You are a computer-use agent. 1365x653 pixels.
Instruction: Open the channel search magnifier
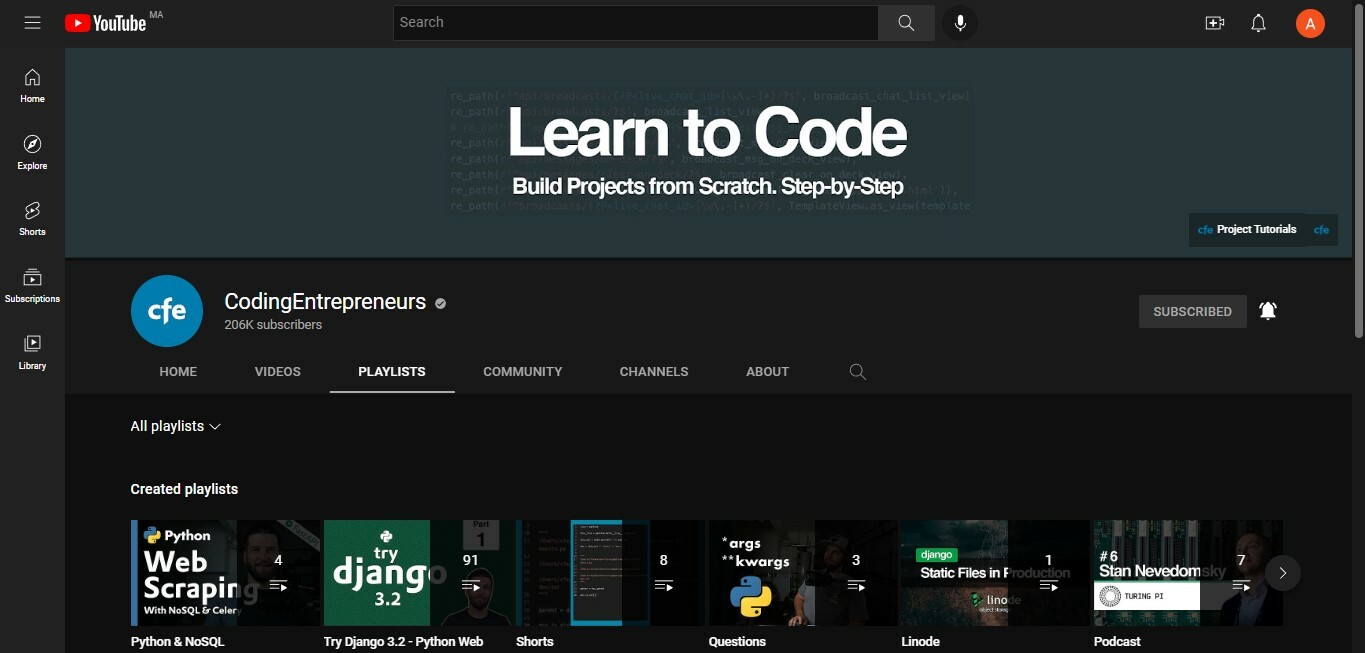point(857,371)
